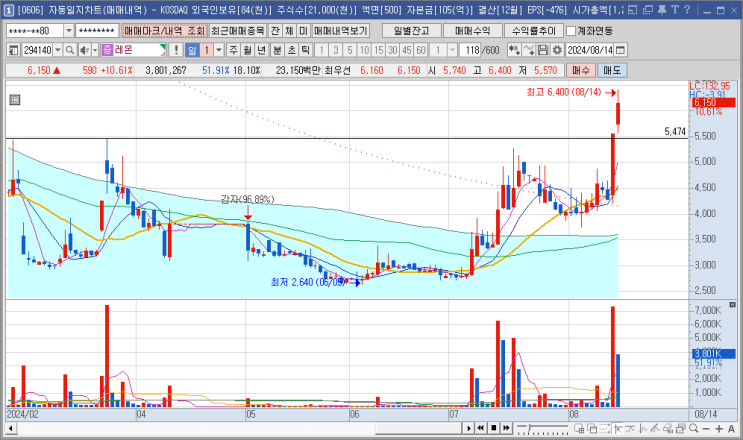This screenshot has width=743, height=440.
Task: Switch to 월 monthly chart
Action: pyautogui.click(x=247, y=50)
